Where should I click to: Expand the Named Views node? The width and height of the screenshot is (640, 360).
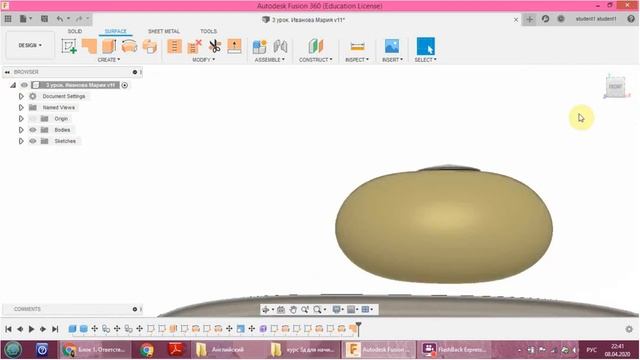[x=21, y=107]
